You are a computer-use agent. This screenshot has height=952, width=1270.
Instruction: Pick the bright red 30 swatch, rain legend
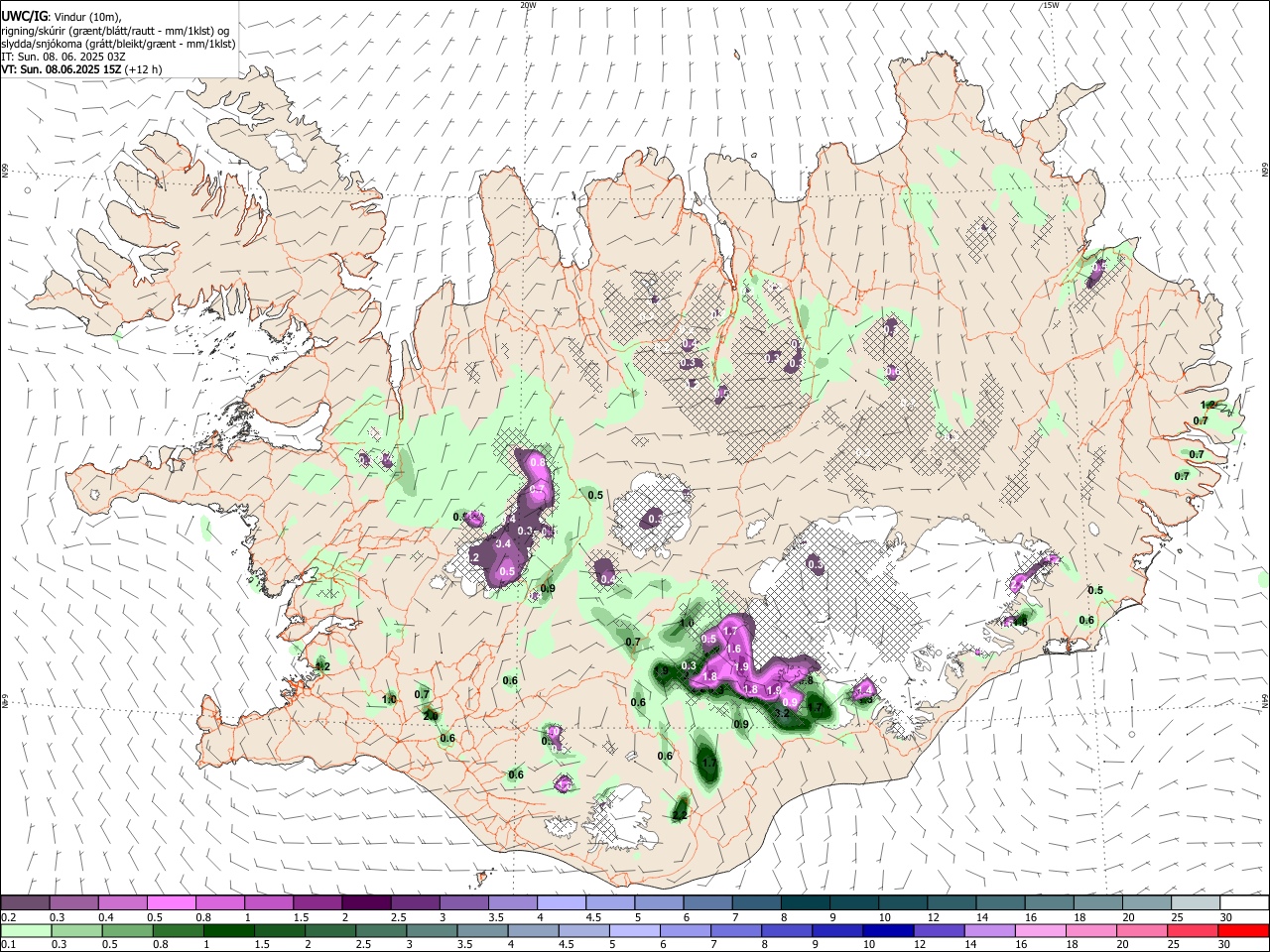(x=1244, y=930)
